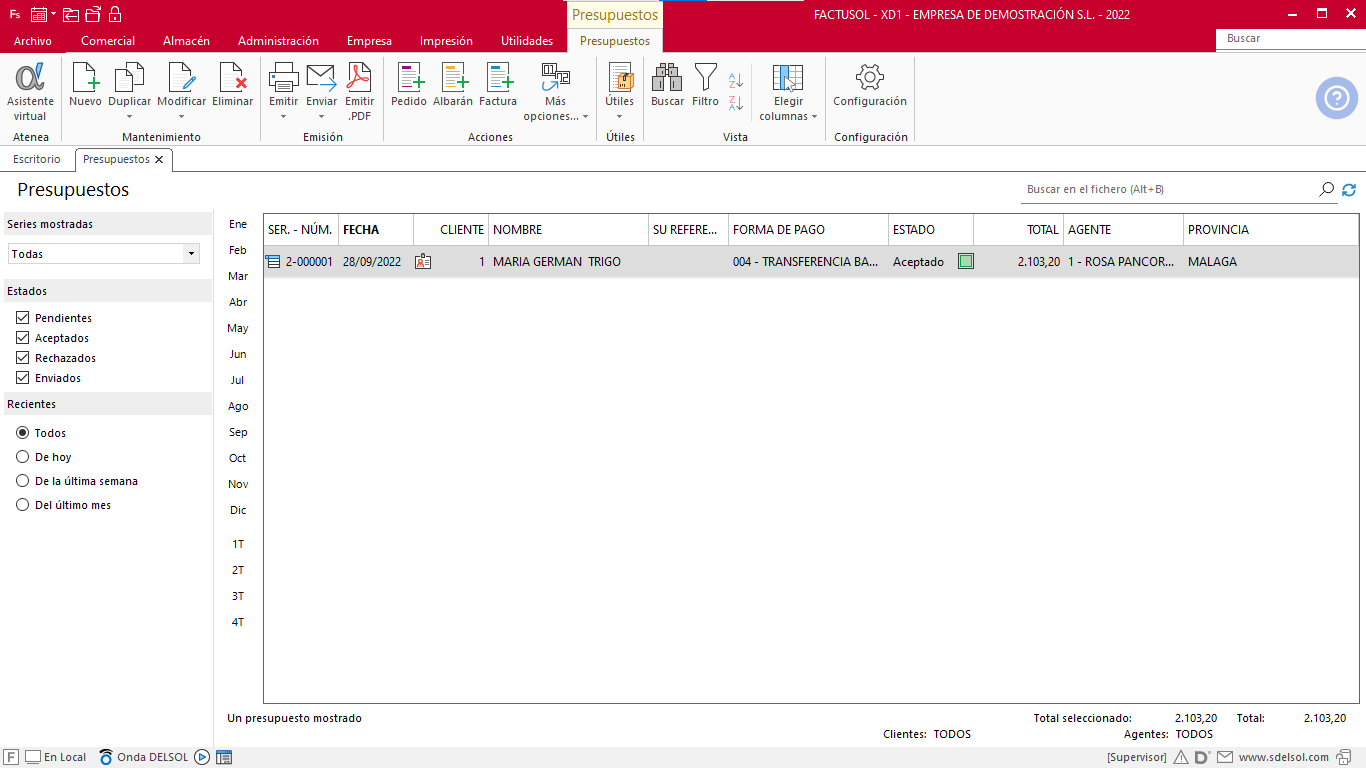Screen dimensions: 1366x768
Task: Open the Archivo menu
Action: [x=33, y=41]
